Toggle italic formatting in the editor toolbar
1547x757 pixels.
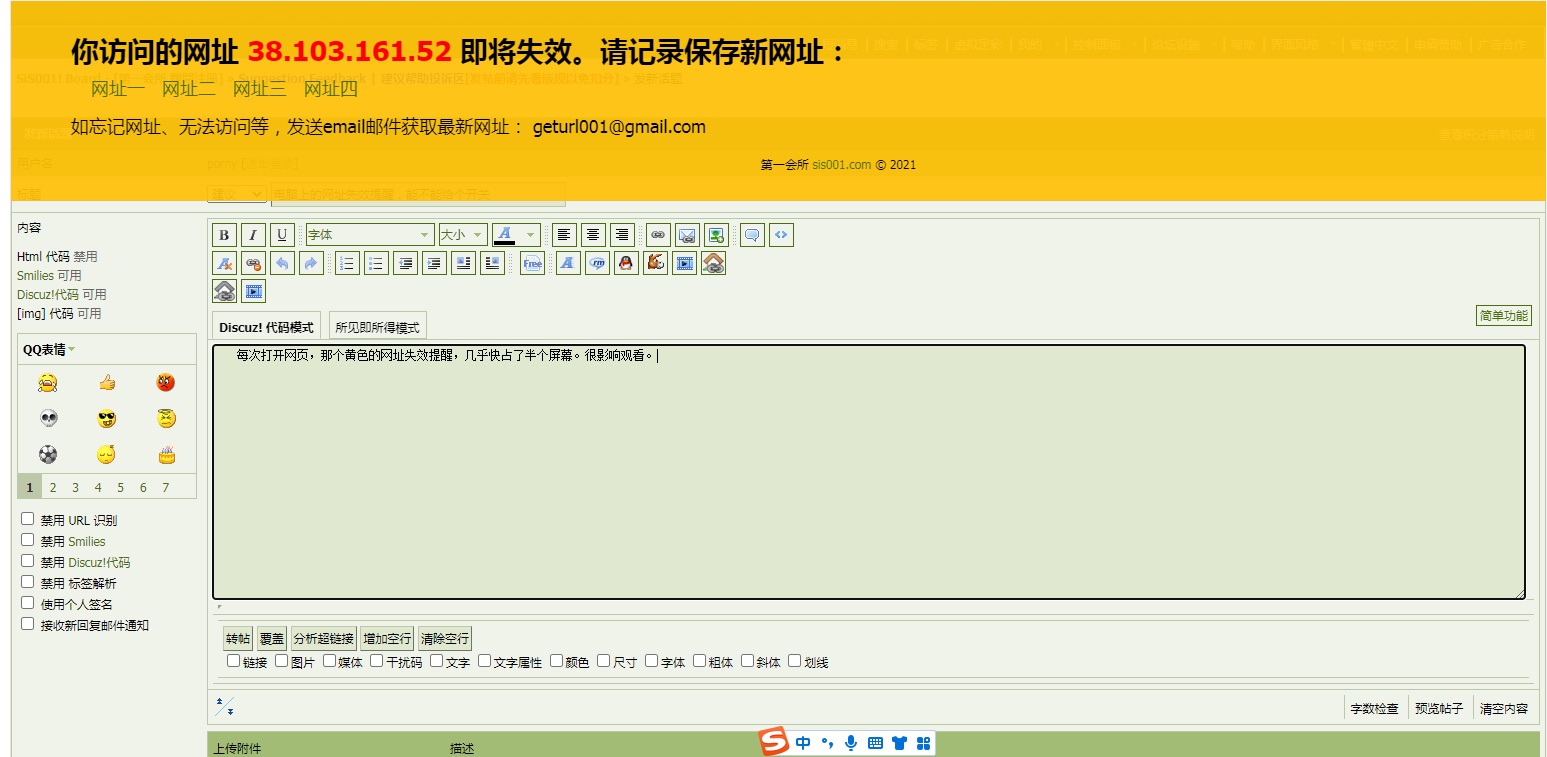point(254,235)
